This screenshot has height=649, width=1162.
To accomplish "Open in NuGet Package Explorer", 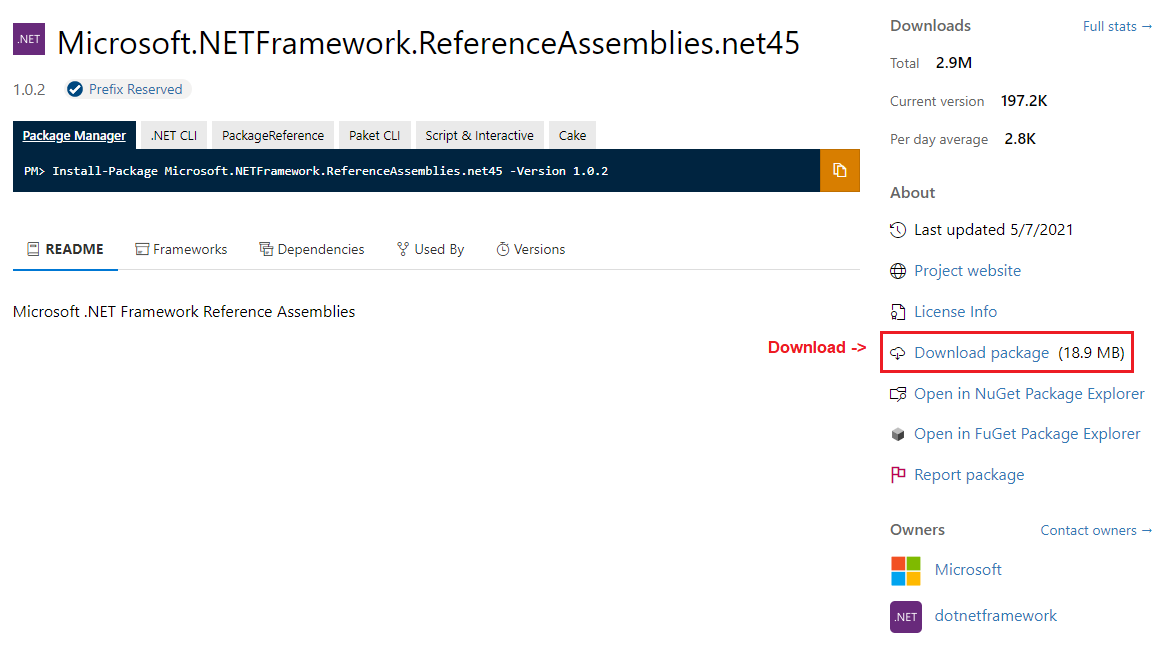I will click(1028, 394).
